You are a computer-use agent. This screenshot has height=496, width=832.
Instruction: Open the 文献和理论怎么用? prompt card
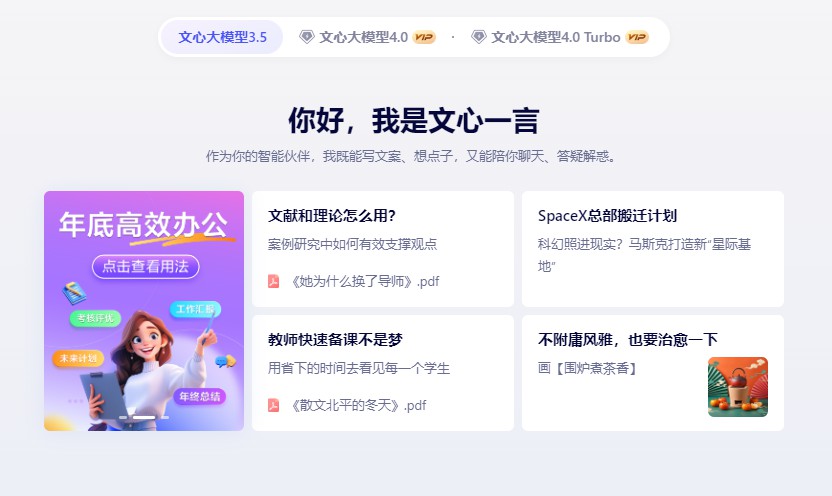click(x=383, y=249)
